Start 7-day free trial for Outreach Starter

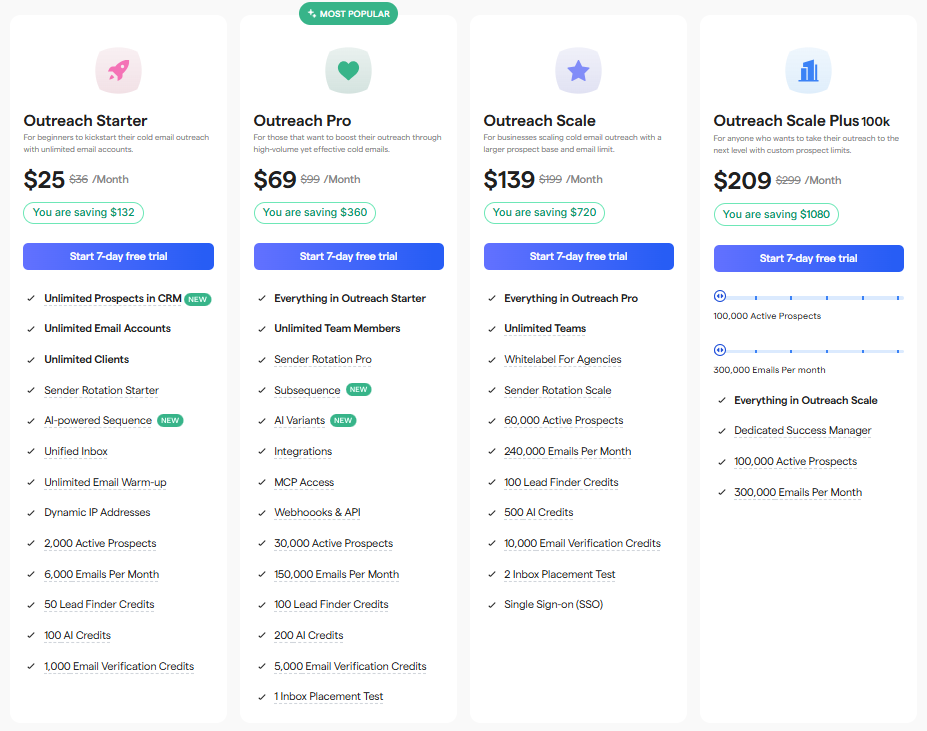point(118,256)
